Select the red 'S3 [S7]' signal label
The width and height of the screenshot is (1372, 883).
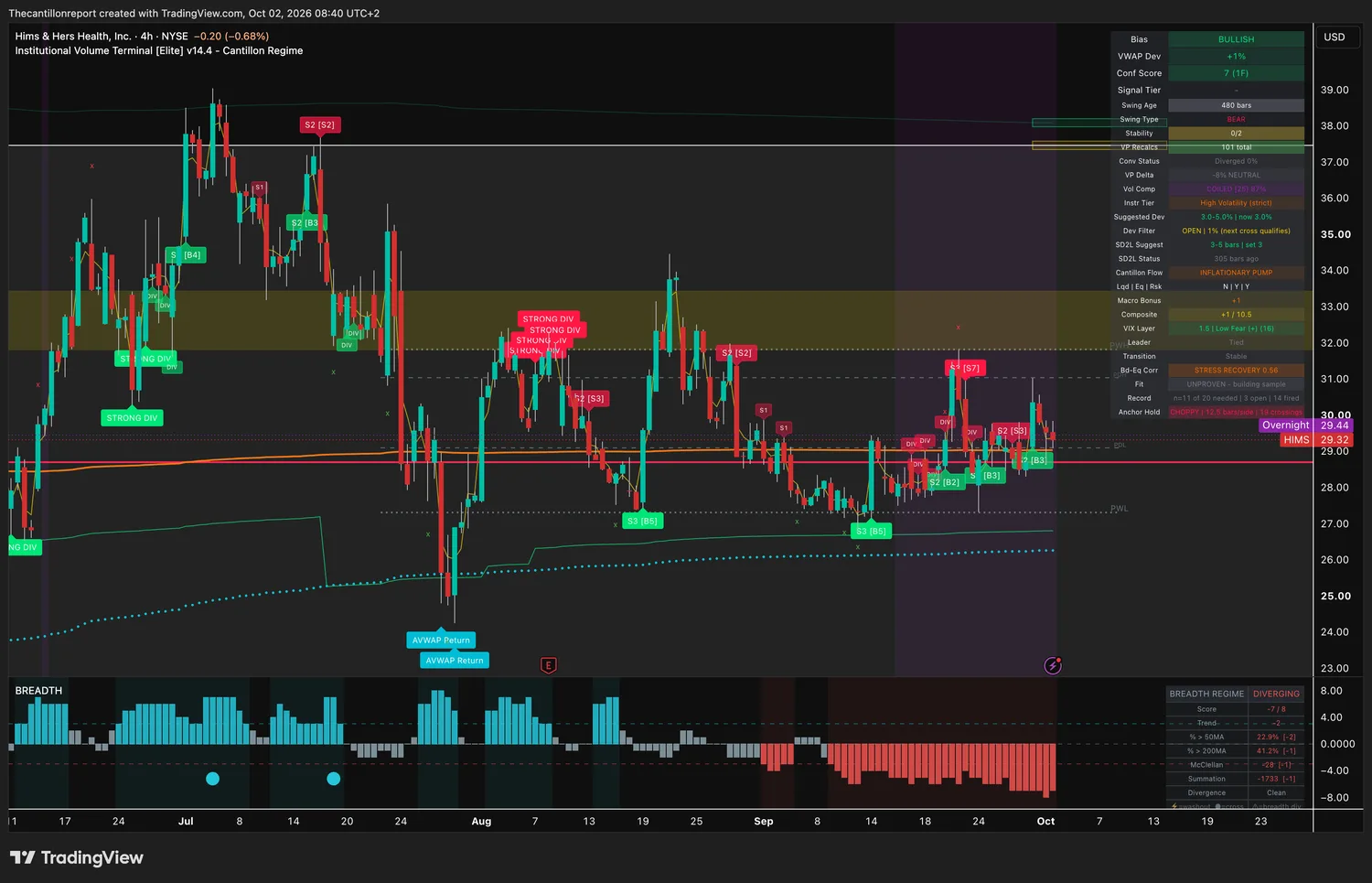[965, 368]
